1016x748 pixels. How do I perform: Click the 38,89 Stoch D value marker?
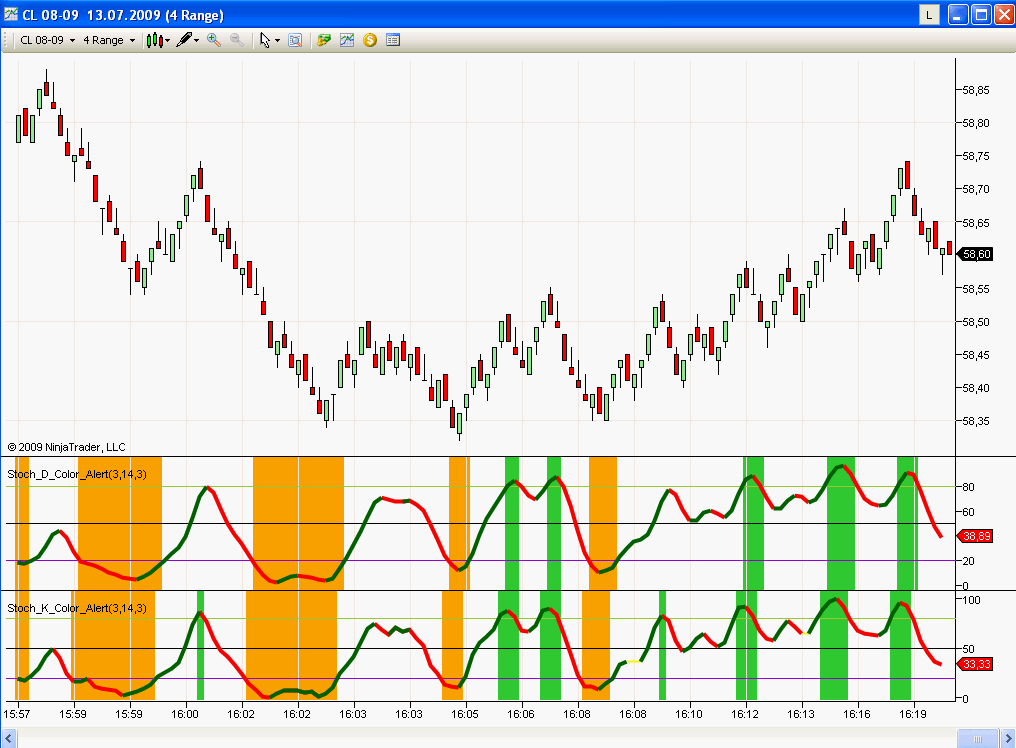click(x=975, y=536)
